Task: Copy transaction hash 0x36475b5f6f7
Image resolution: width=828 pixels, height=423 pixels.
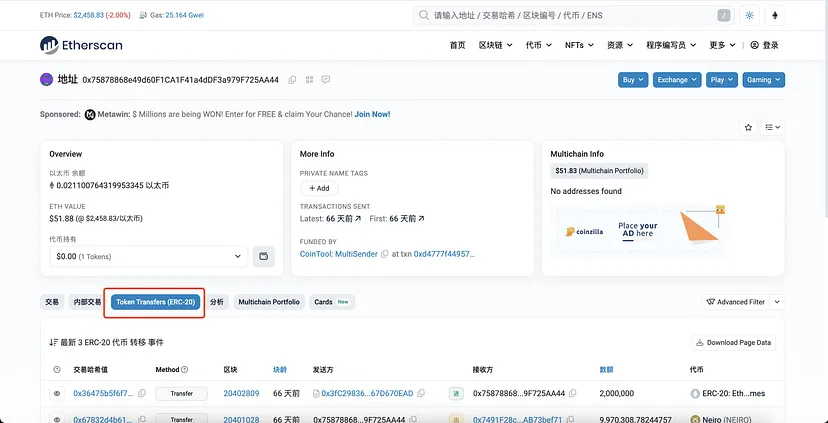Action: pyautogui.click(x=142, y=393)
